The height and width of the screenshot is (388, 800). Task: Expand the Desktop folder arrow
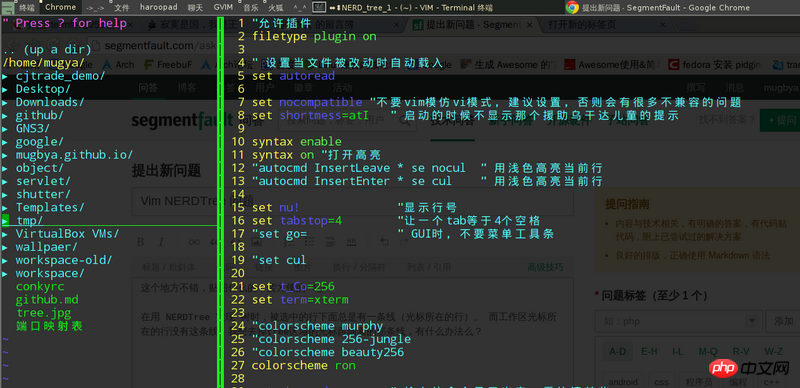point(5,89)
